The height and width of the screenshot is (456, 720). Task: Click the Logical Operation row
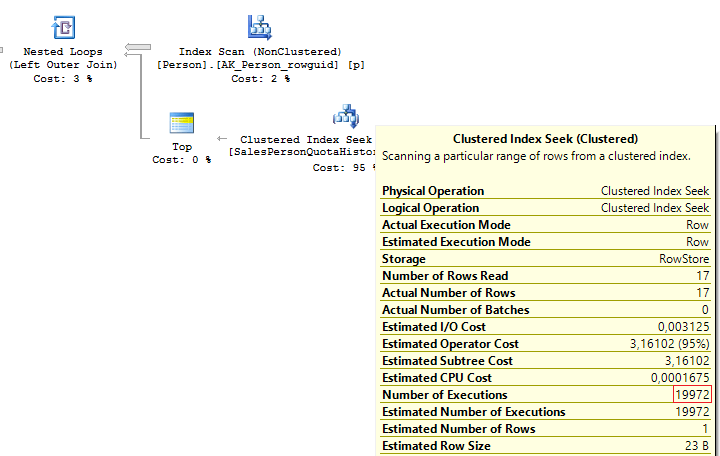(x=546, y=208)
